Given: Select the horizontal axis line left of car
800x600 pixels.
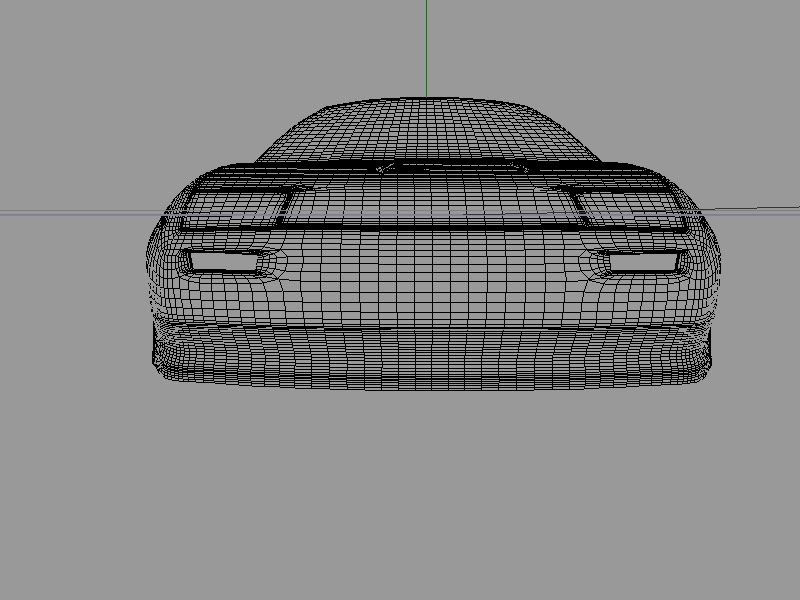Looking at the screenshot, I should [80, 213].
